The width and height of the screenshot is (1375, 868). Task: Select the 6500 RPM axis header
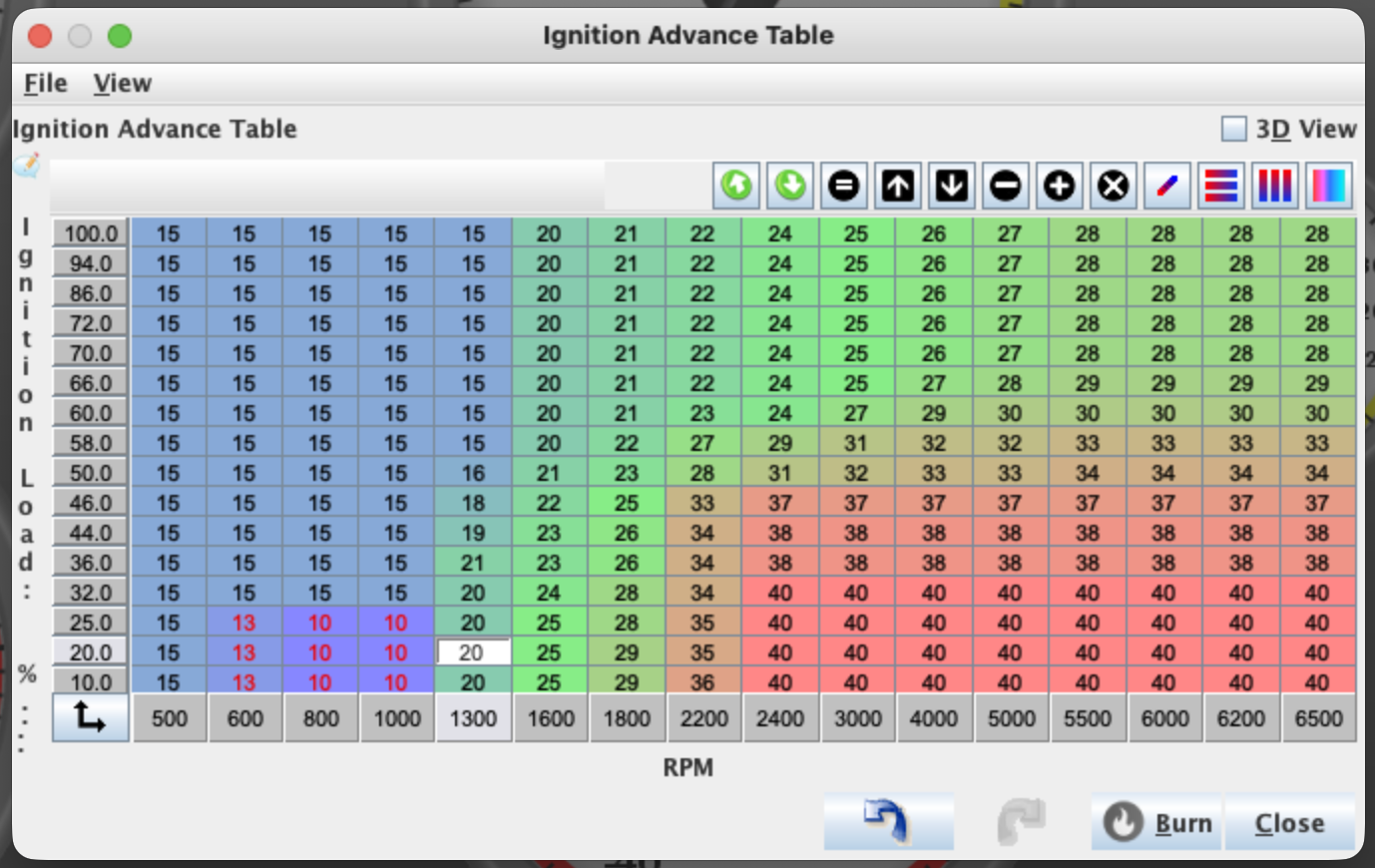(x=1317, y=717)
